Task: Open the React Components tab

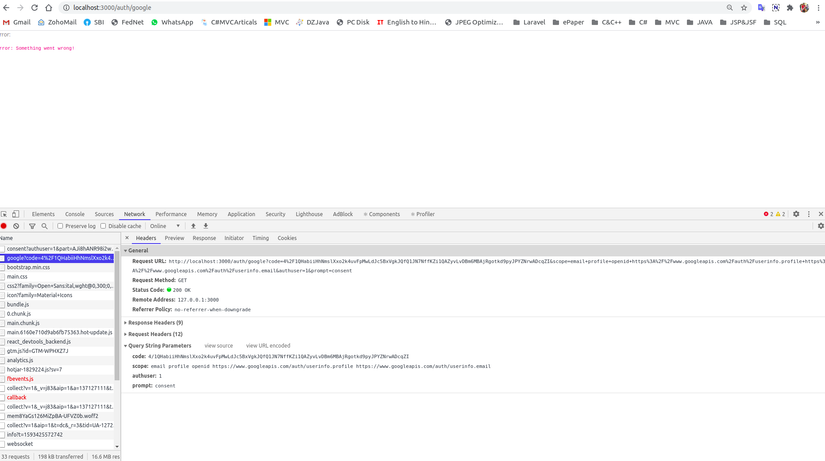Action: [382, 214]
